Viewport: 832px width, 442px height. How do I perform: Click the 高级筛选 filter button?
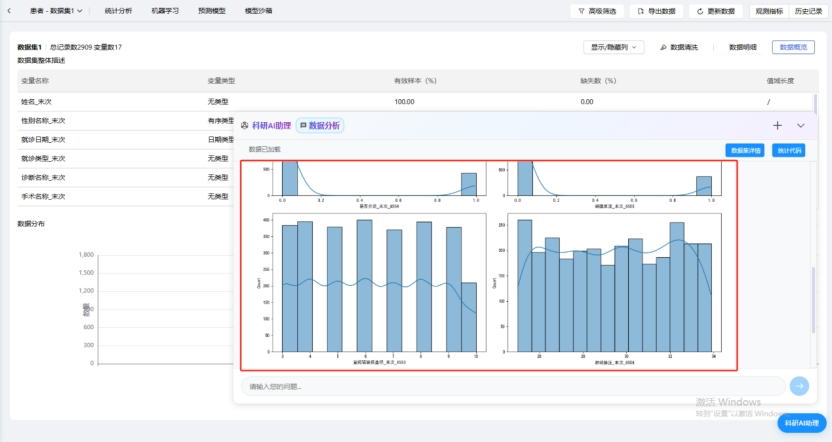(x=597, y=11)
